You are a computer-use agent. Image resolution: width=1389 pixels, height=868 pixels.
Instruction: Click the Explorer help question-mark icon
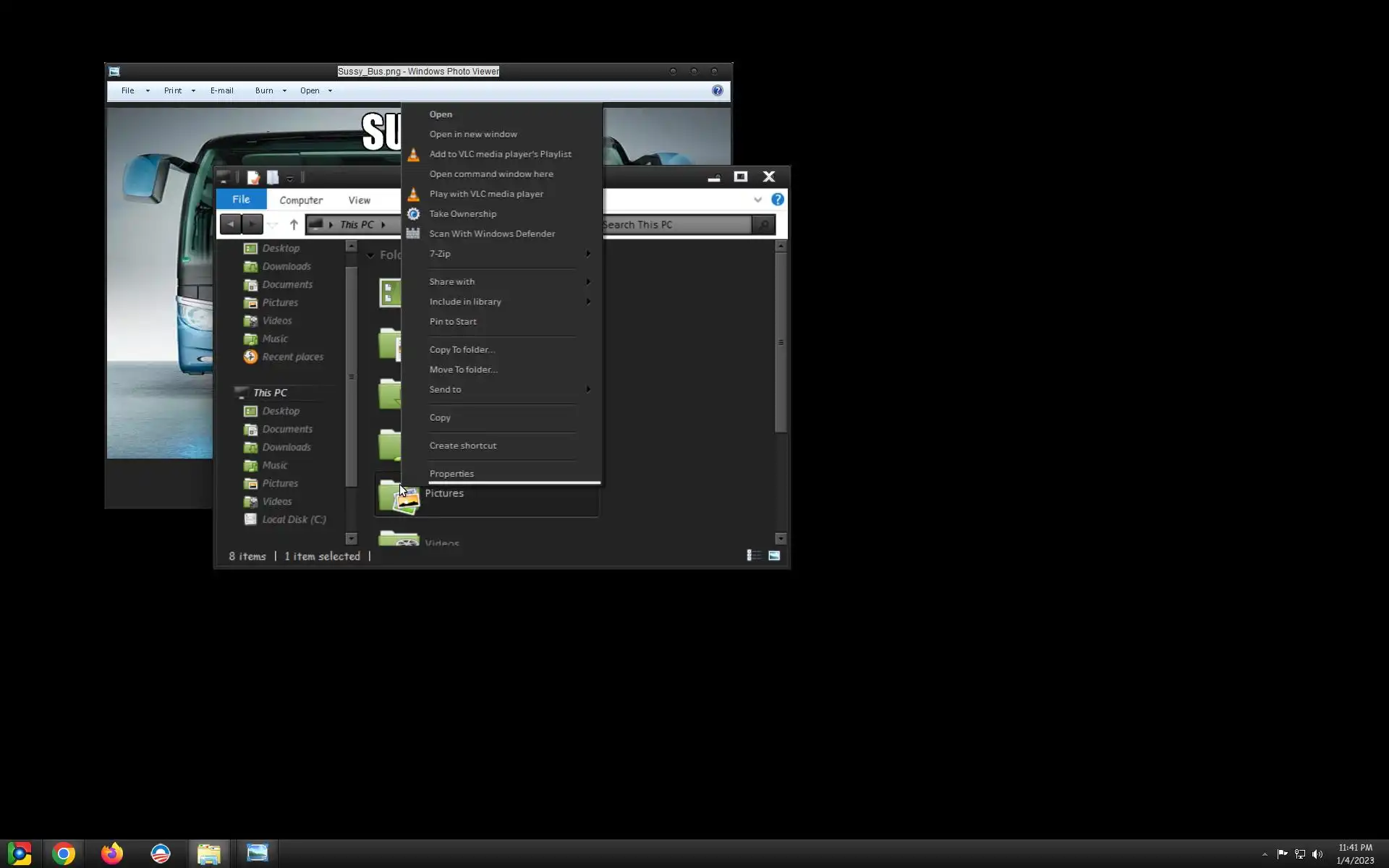pos(778,200)
